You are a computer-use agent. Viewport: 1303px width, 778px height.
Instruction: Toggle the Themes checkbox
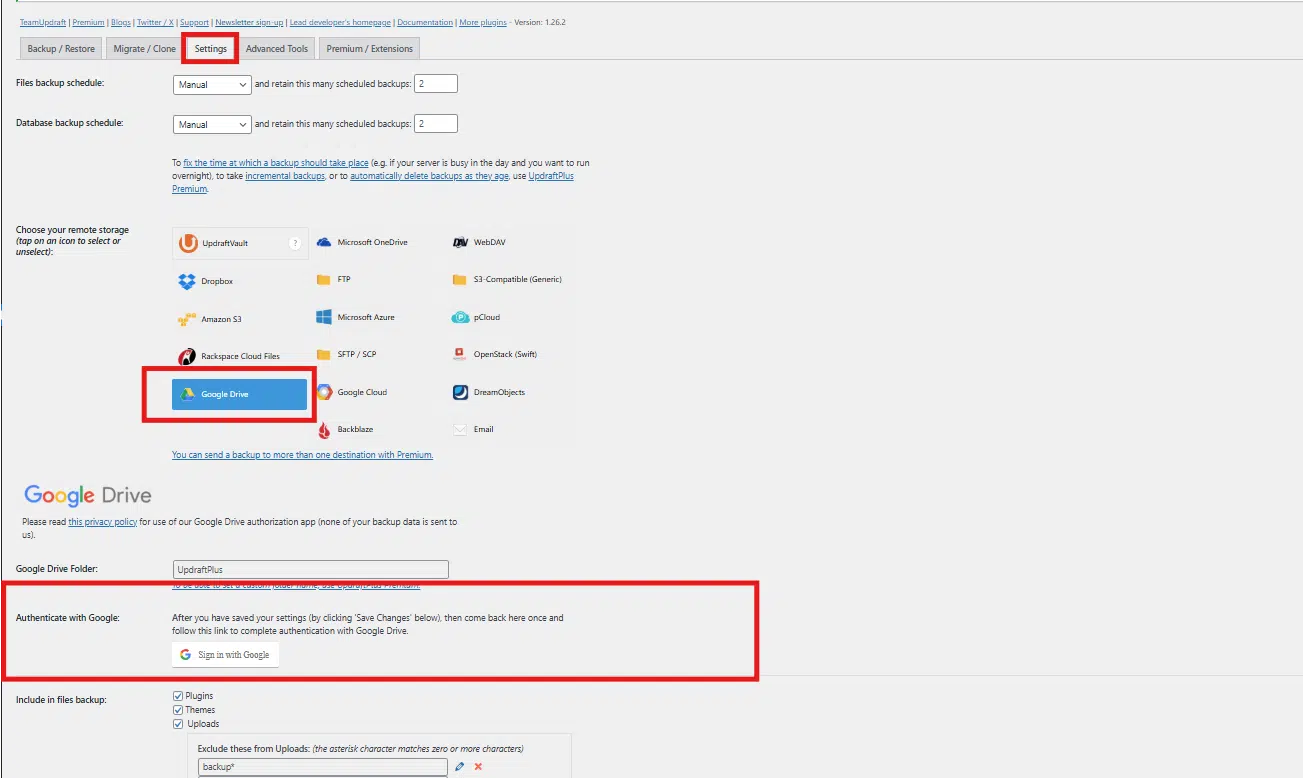[178, 709]
